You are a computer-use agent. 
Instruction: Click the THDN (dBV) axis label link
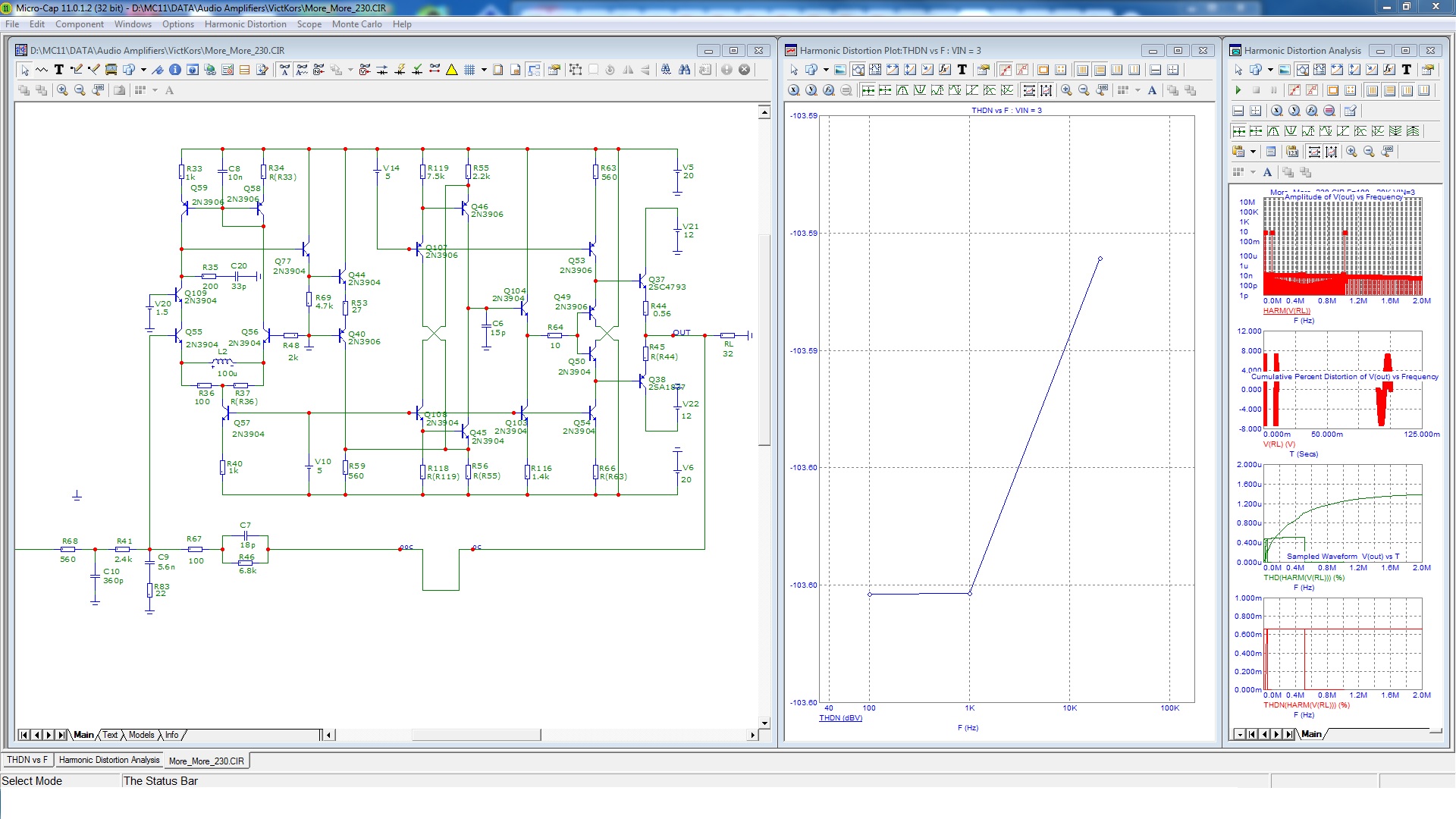pyautogui.click(x=840, y=718)
